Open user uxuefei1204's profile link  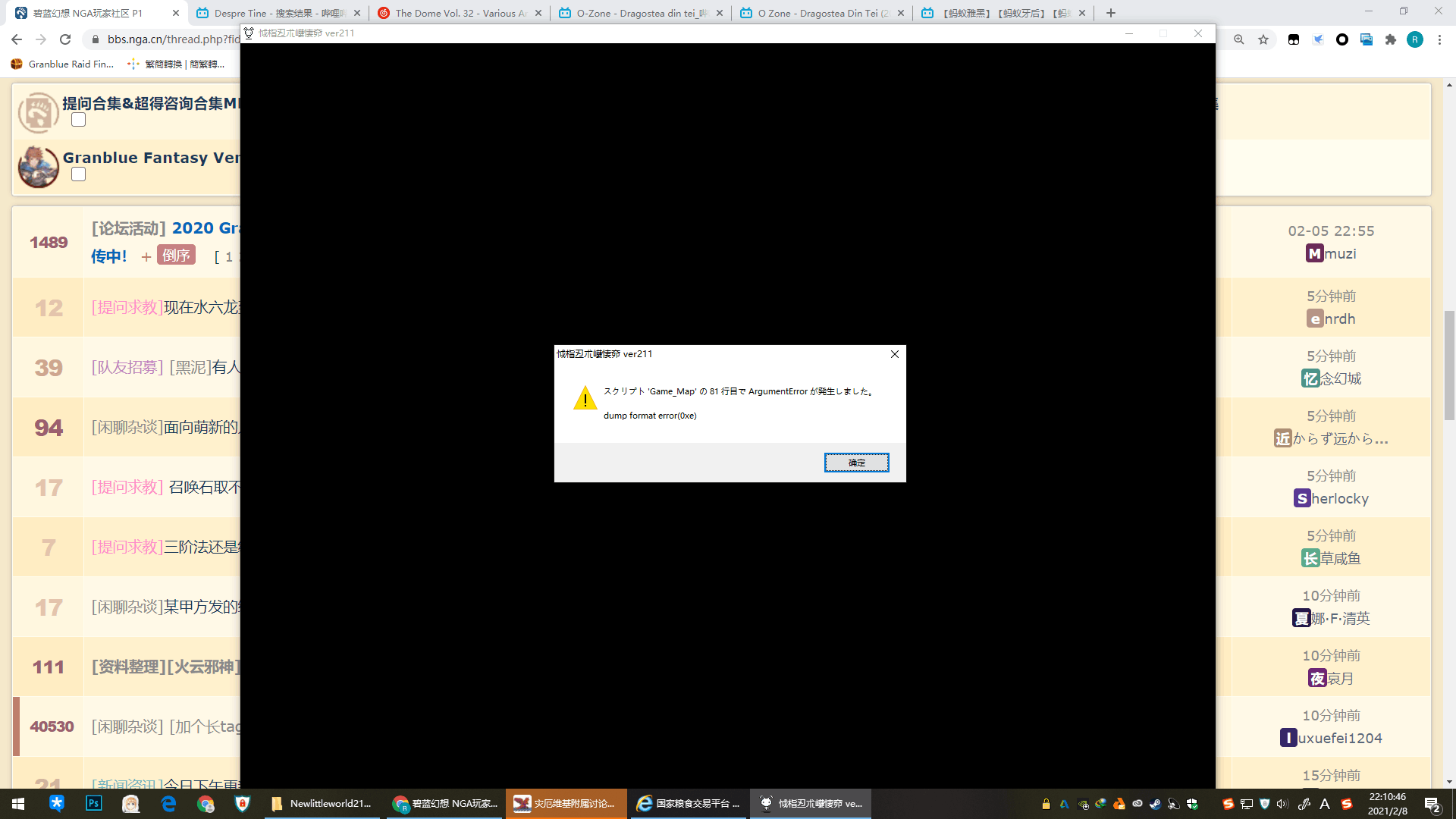(x=1332, y=738)
